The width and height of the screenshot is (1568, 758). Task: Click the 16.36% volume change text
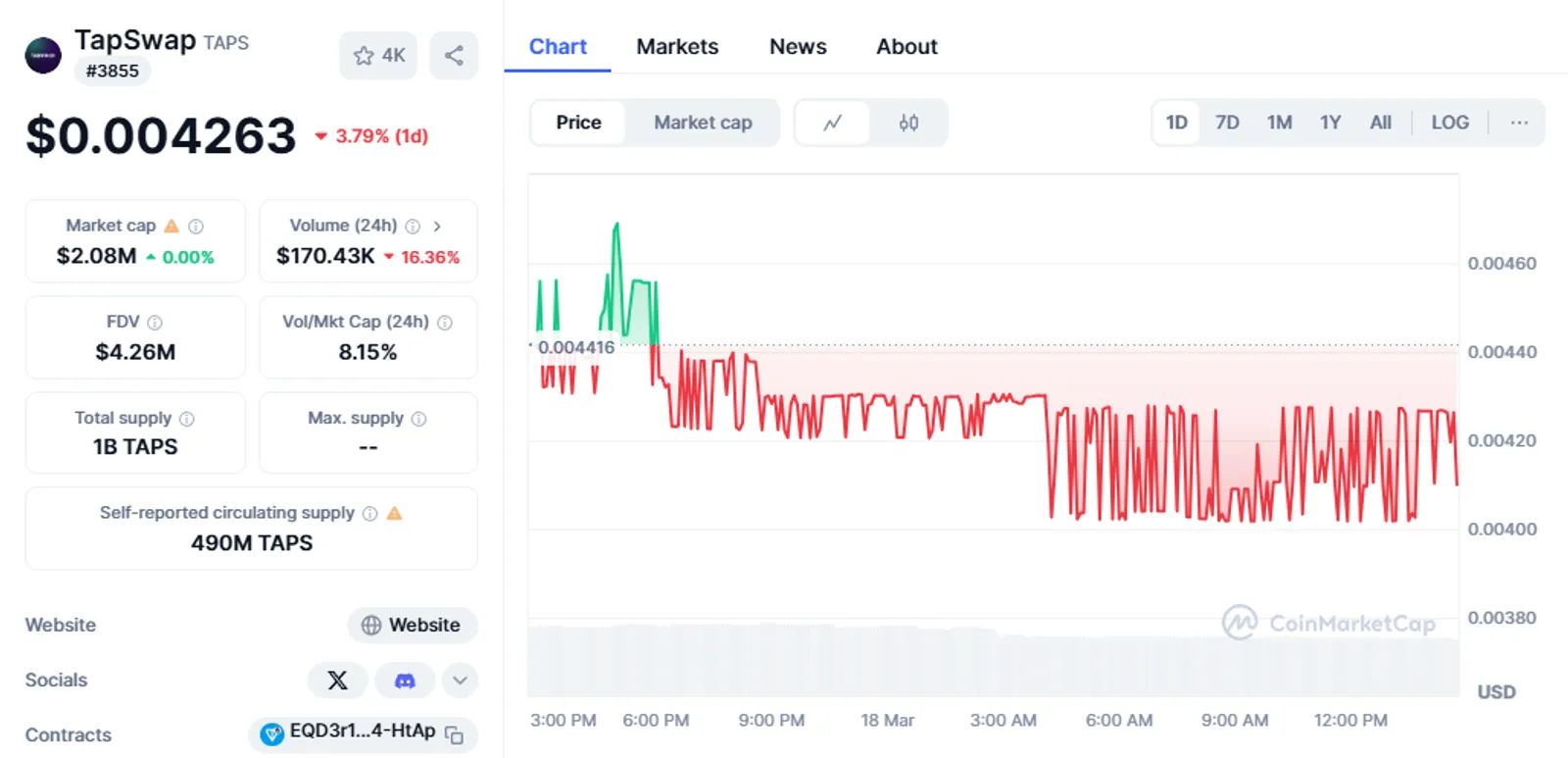pyautogui.click(x=430, y=257)
